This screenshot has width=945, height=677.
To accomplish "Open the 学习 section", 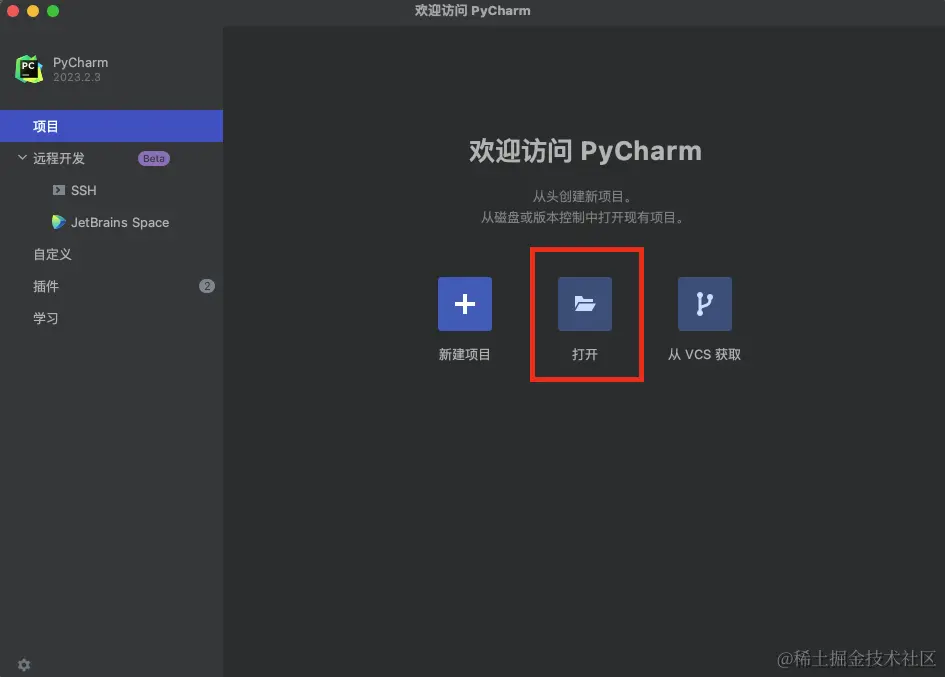I will [111, 318].
